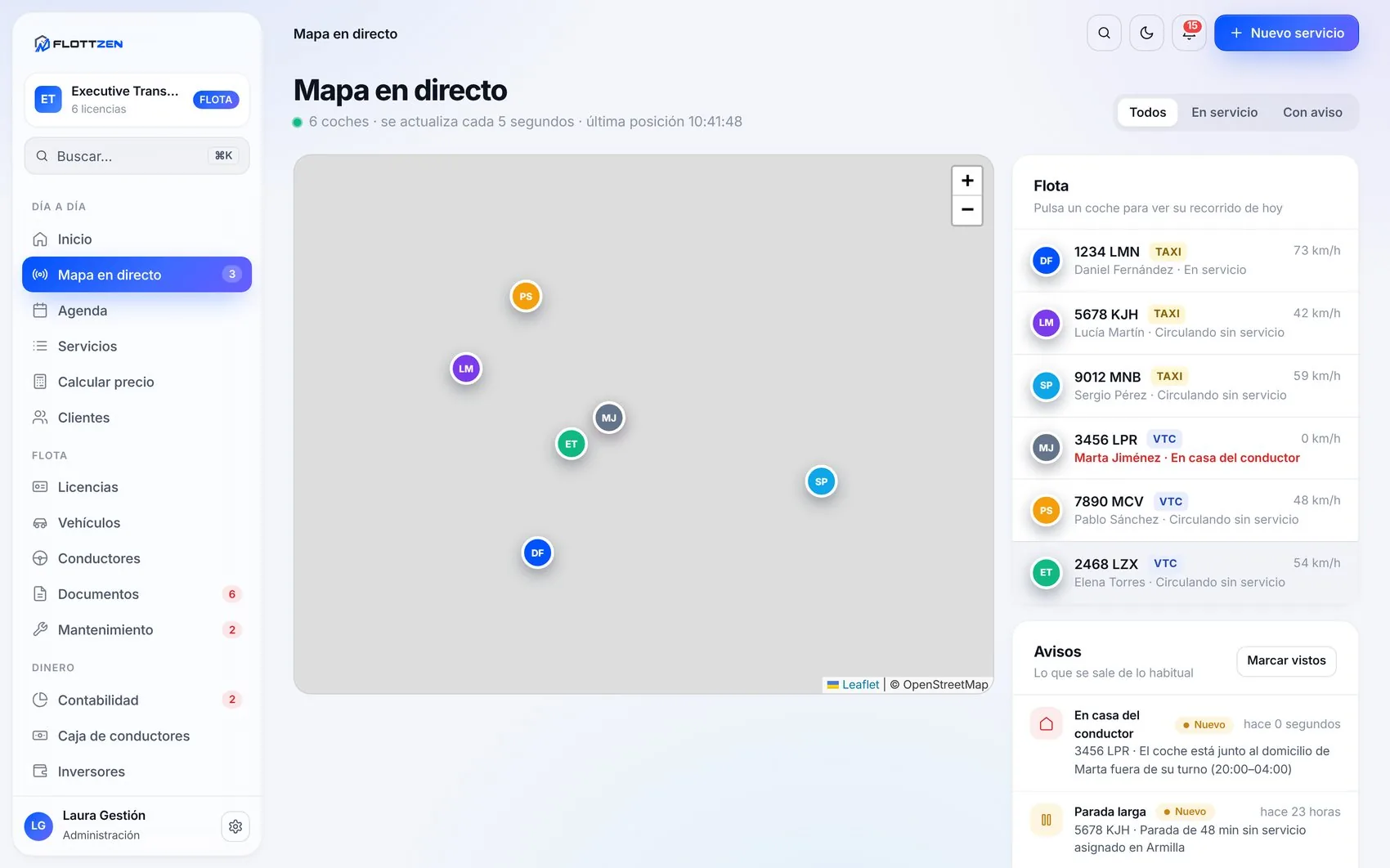Open the Executive Trans company switcher

[x=137, y=100]
